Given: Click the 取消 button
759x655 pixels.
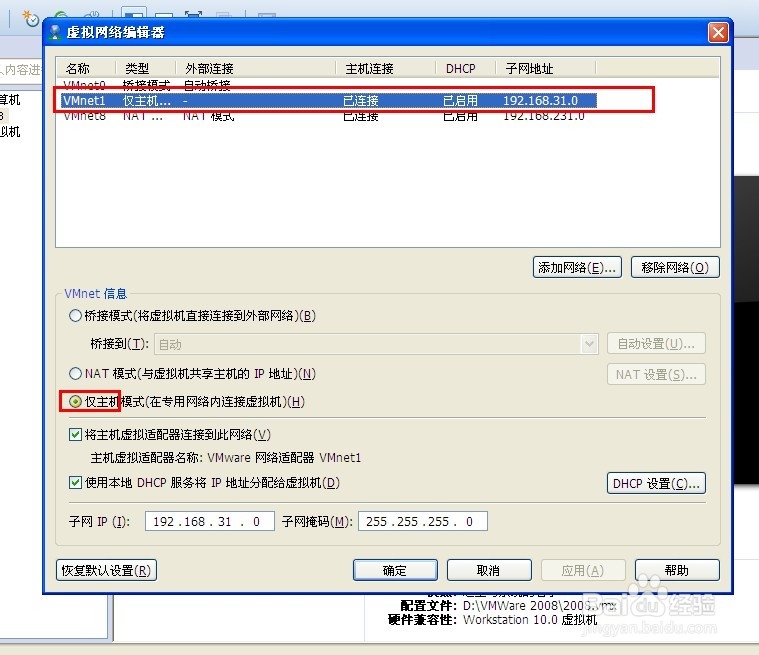Looking at the screenshot, I should click(x=489, y=570).
